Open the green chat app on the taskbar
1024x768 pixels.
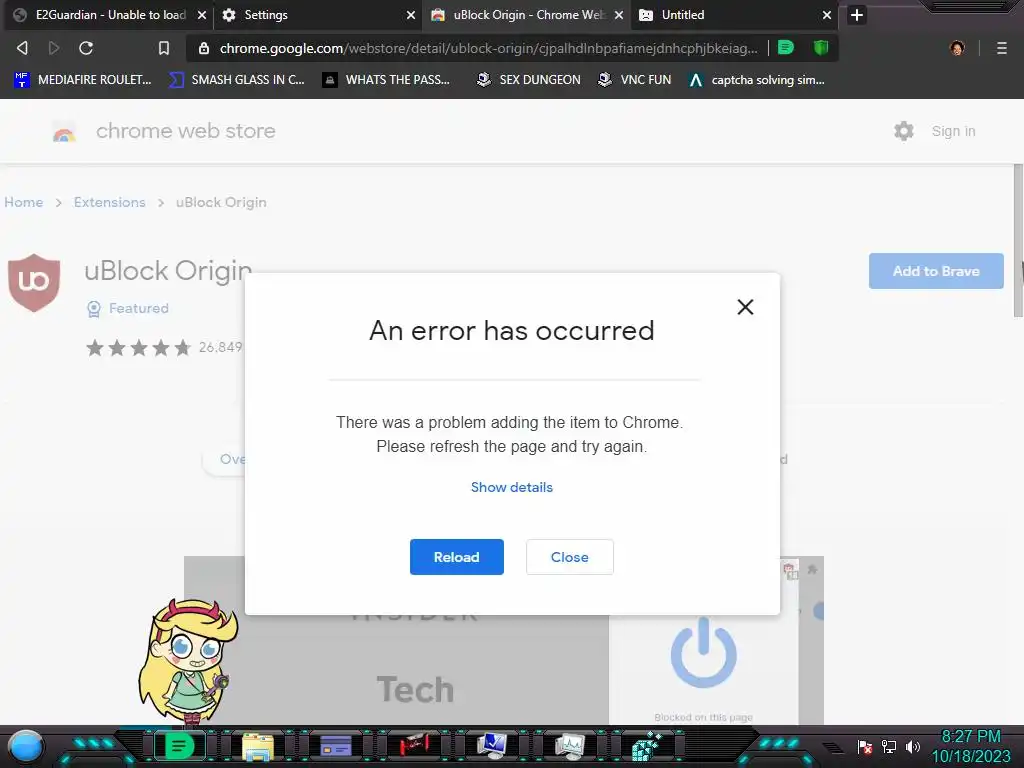pos(179,746)
